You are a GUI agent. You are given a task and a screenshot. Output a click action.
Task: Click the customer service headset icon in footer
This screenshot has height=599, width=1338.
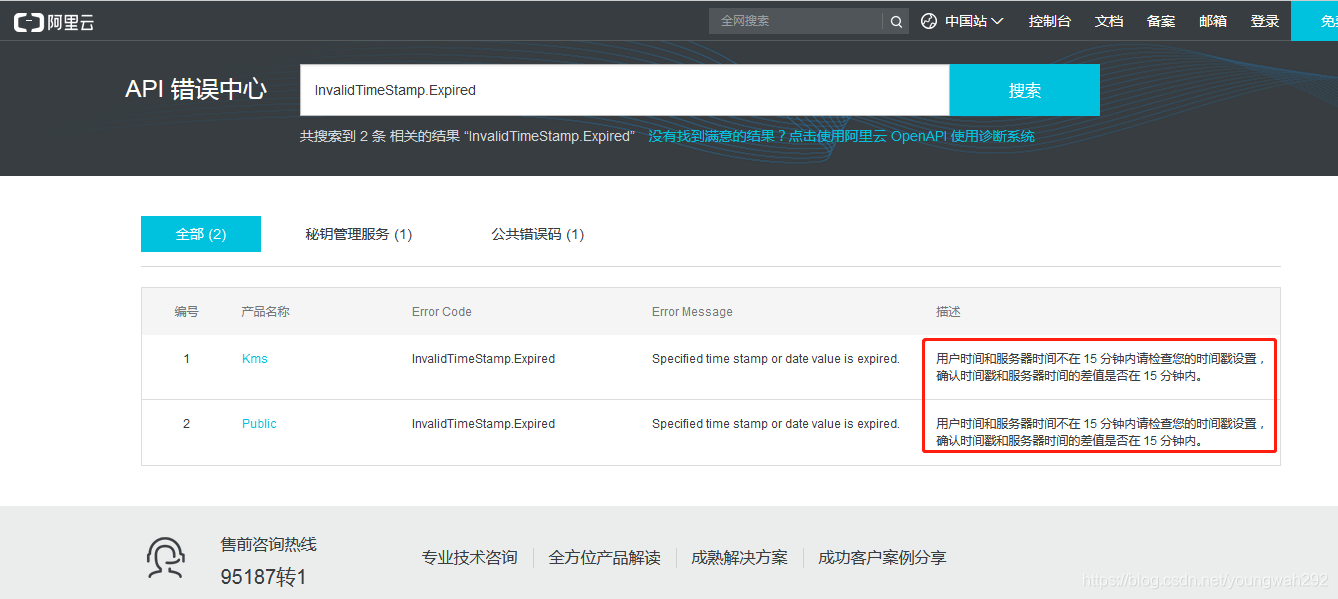pyautogui.click(x=165, y=557)
